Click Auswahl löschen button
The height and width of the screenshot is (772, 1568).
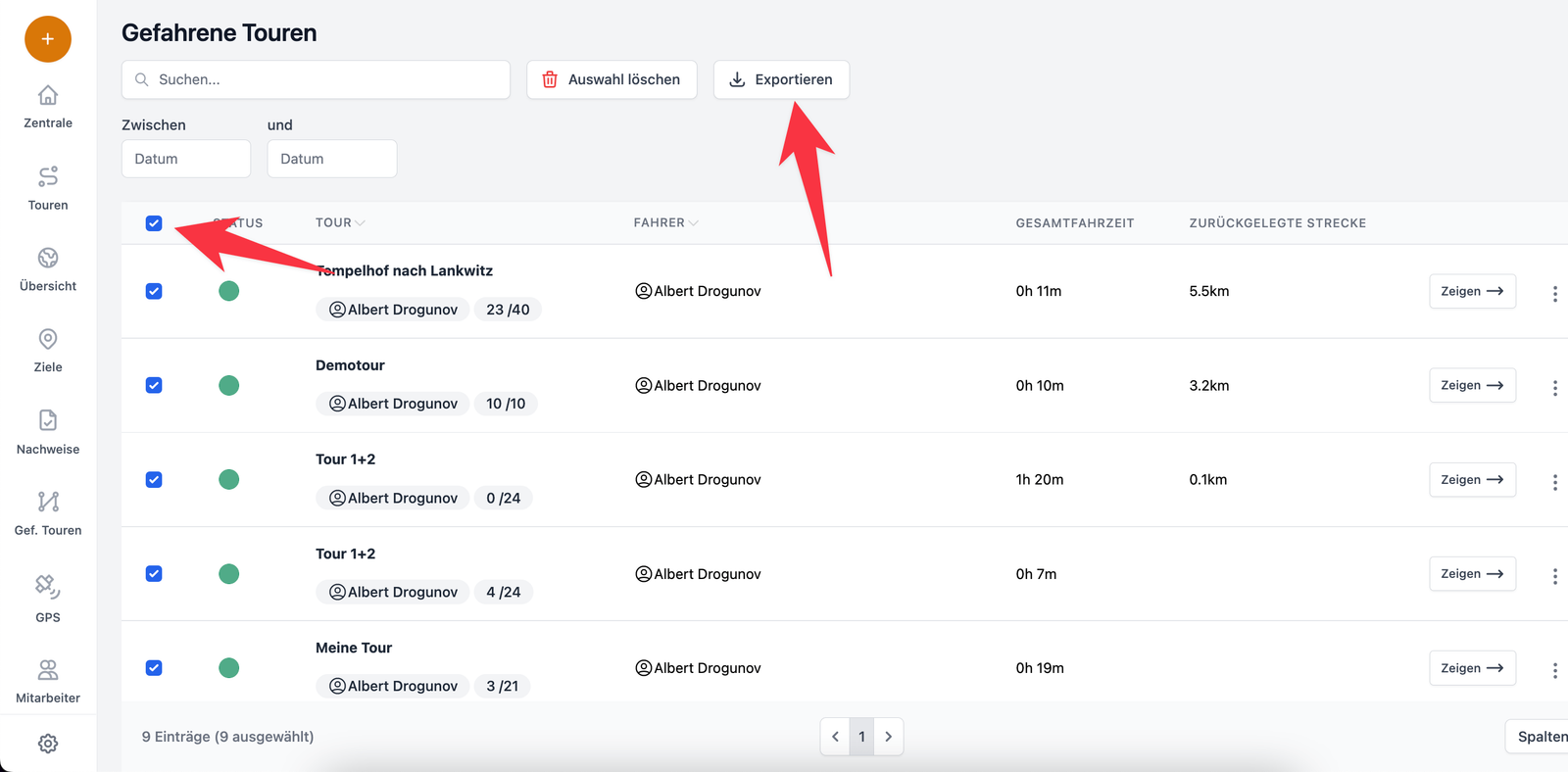coord(612,79)
